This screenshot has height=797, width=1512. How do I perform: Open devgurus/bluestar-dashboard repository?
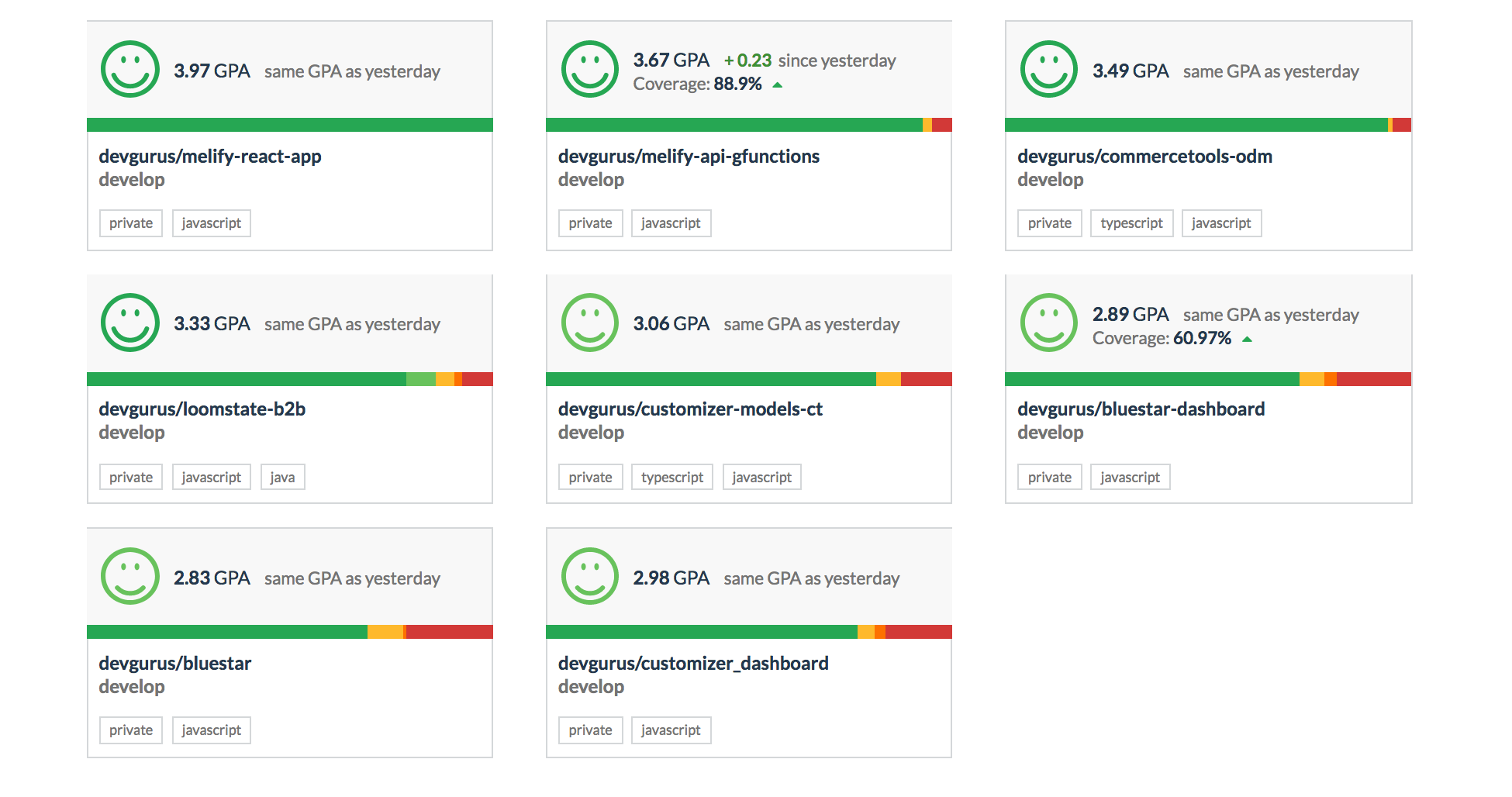1141,409
